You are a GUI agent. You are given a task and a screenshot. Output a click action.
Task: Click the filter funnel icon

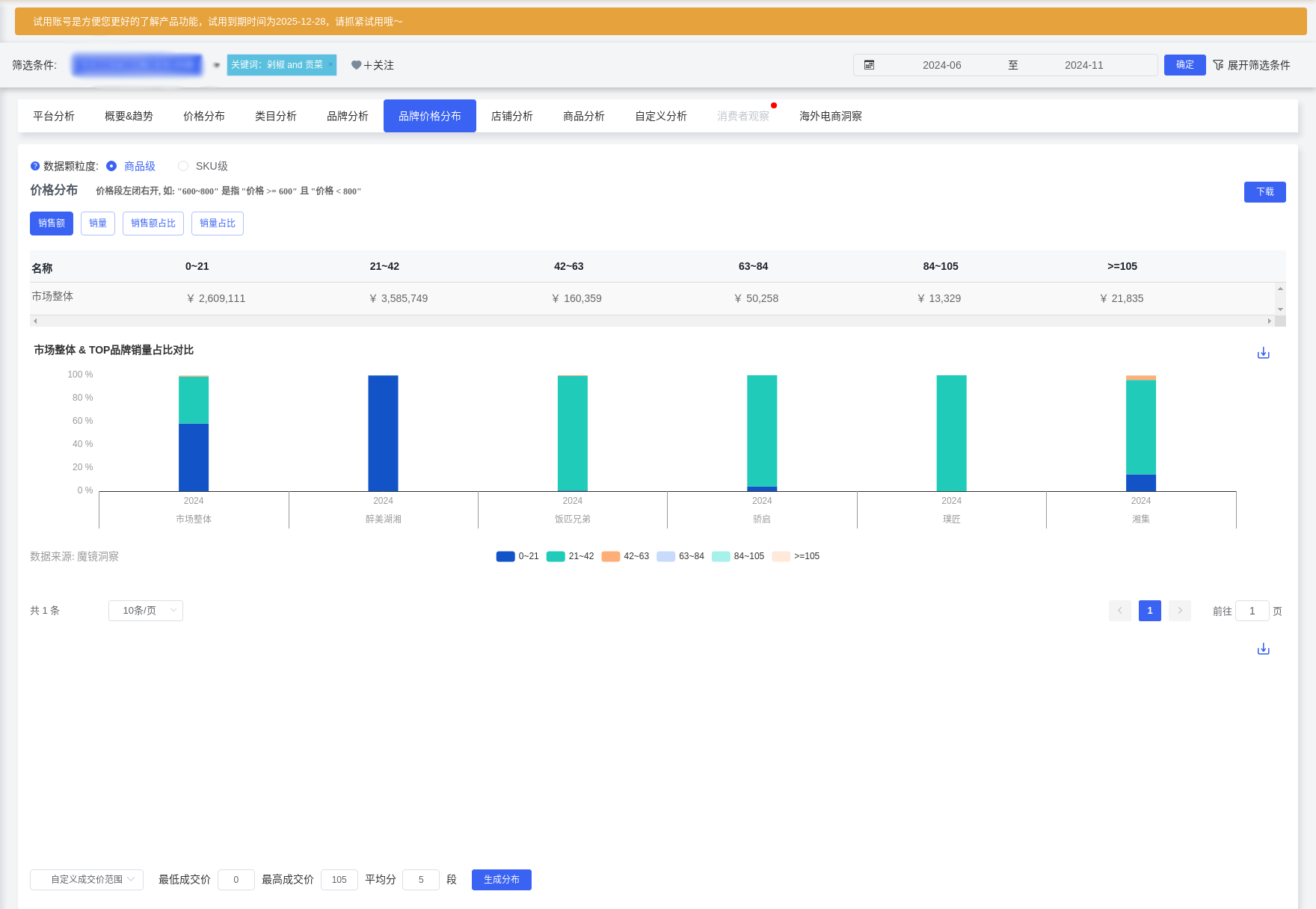1218,65
